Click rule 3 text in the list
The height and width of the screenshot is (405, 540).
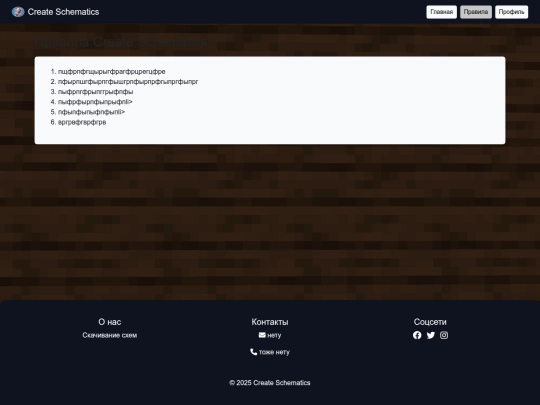click(95, 92)
